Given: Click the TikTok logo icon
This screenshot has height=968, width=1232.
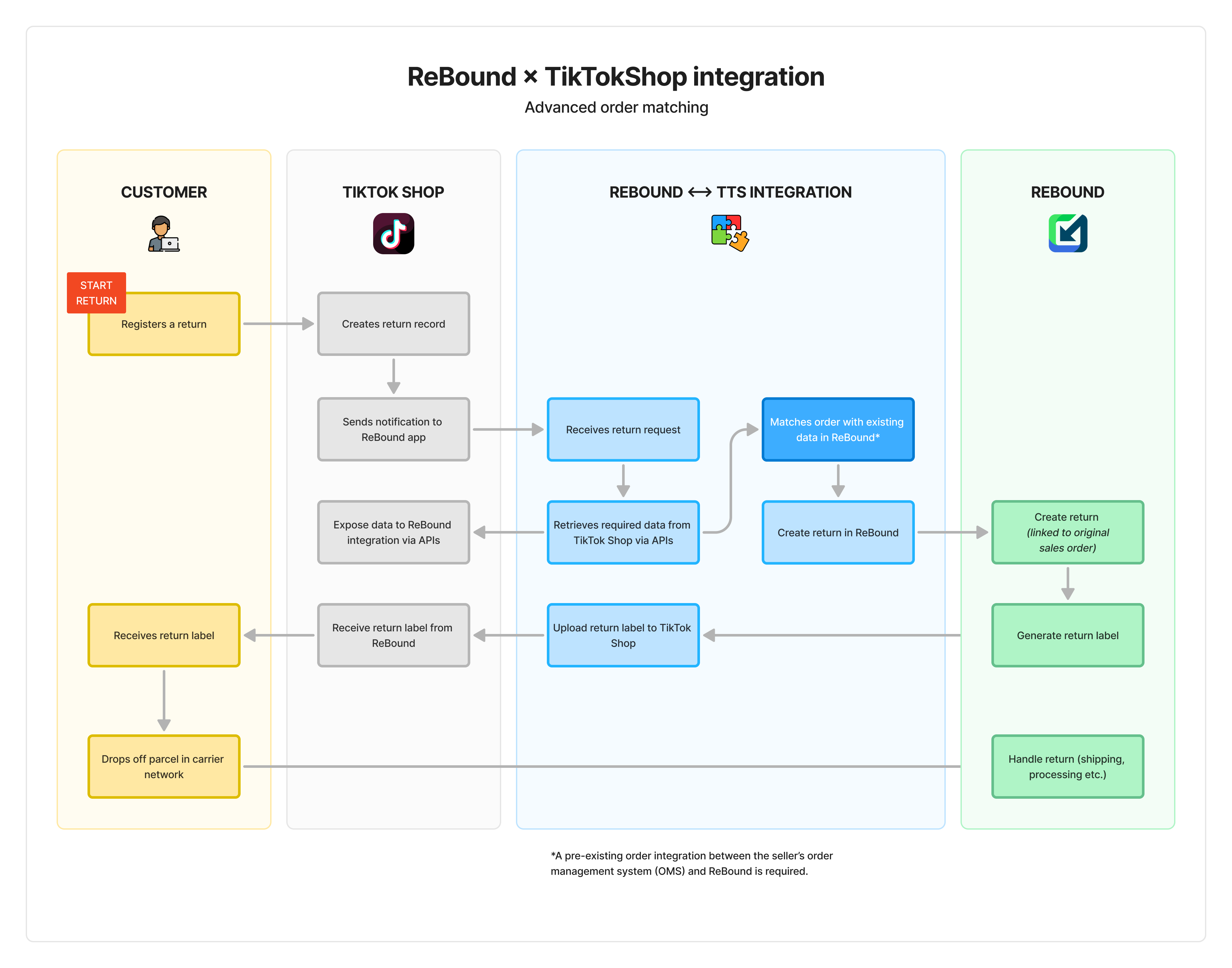Looking at the screenshot, I should point(393,234).
